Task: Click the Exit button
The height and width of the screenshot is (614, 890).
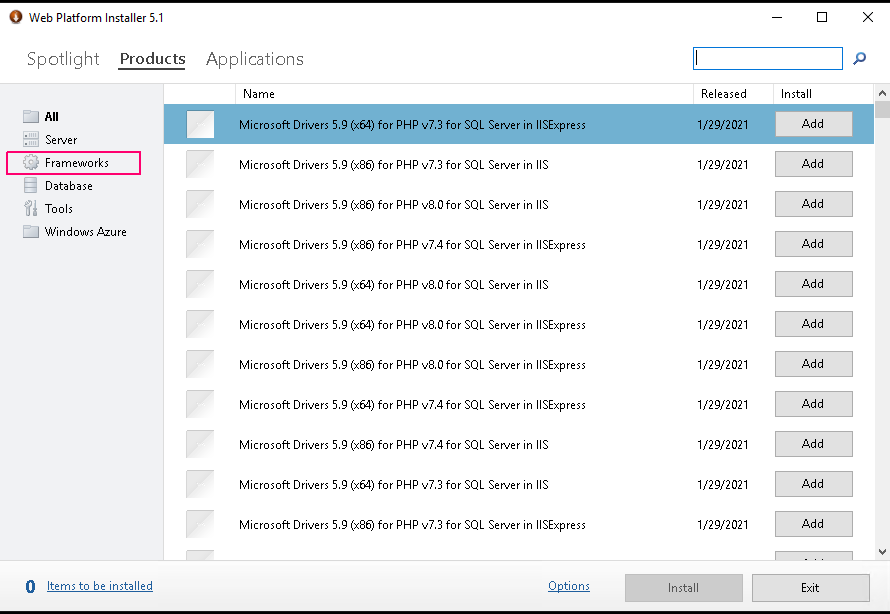Action: (x=811, y=588)
